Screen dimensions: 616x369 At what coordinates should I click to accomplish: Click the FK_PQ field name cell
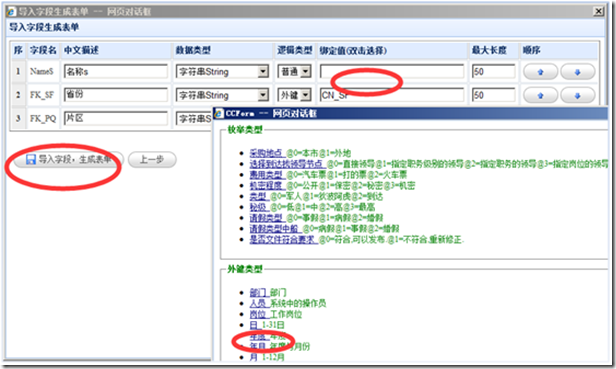pyautogui.click(x=43, y=118)
